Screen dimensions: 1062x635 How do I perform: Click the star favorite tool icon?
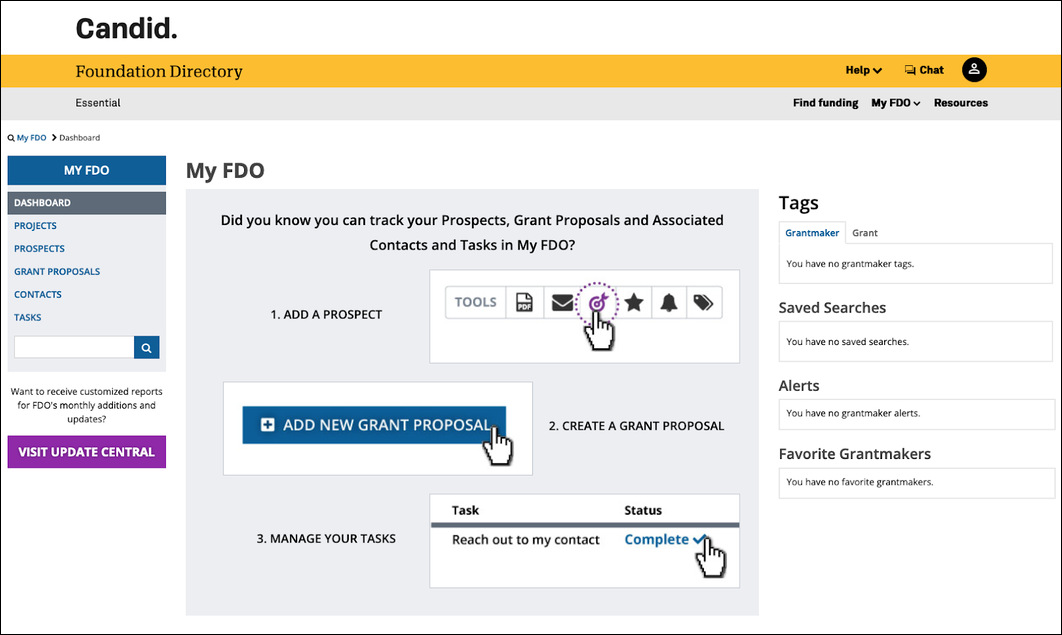(634, 303)
